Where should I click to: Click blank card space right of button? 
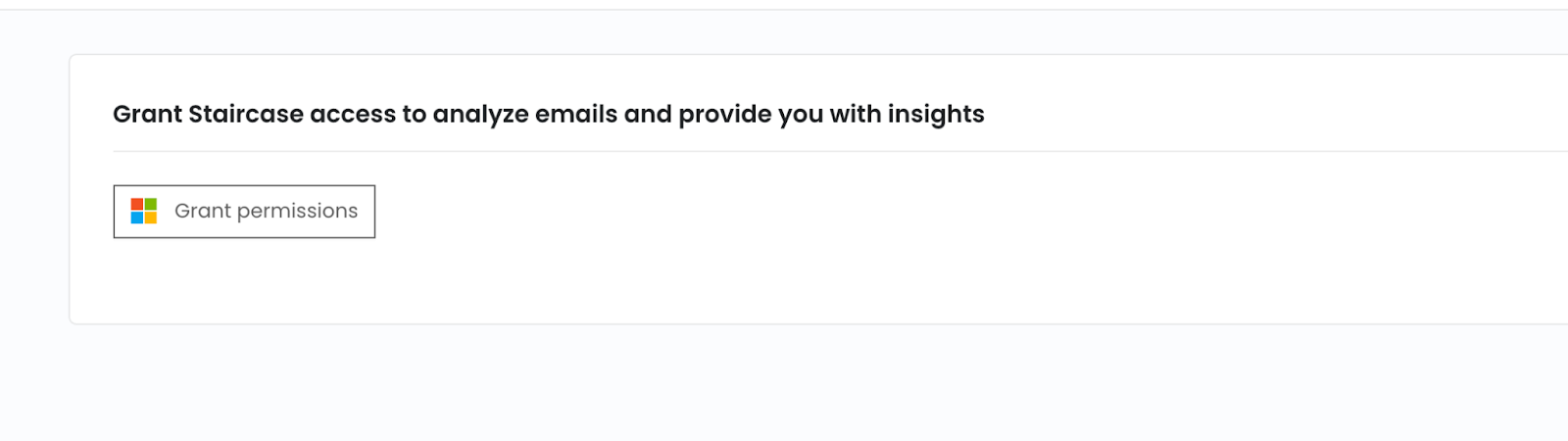click(x=882, y=212)
